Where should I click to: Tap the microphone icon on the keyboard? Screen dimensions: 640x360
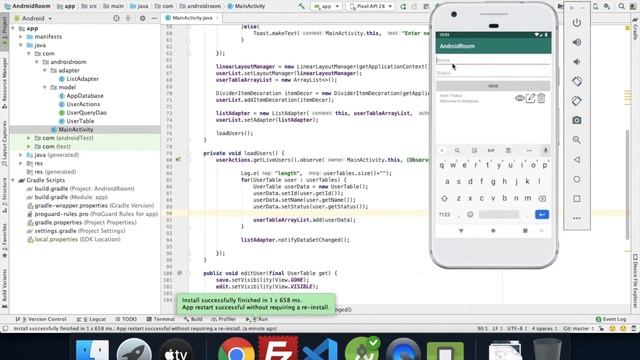[545, 150]
